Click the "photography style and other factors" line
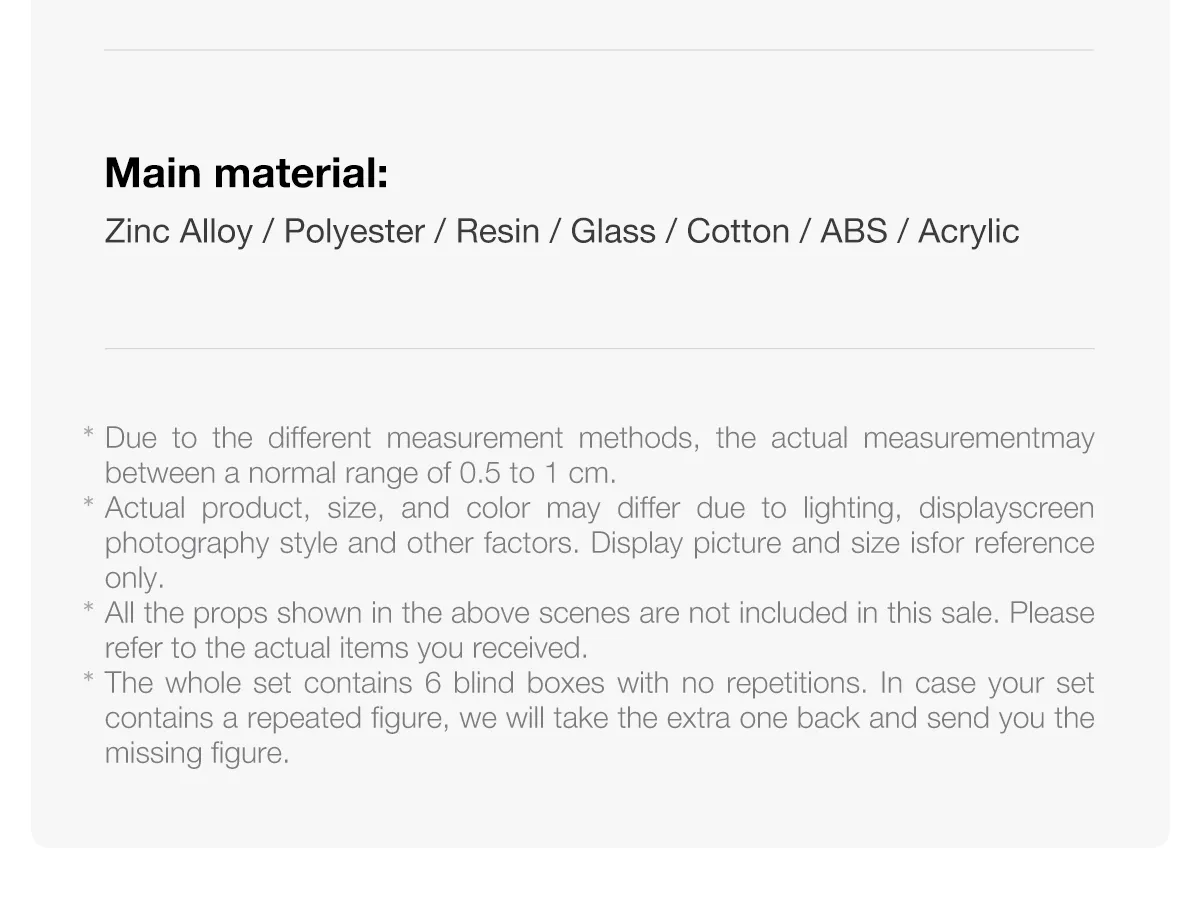This screenshot has width=1200, height=903. point(600,543)
